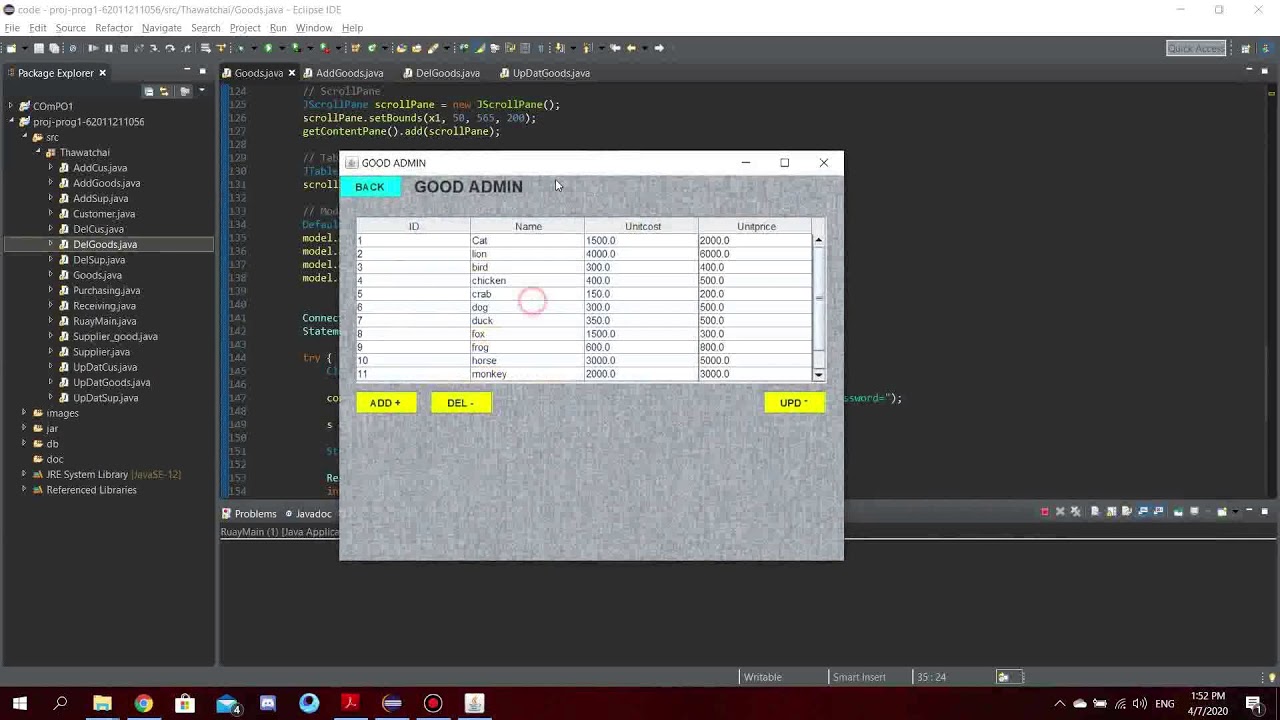Click the Name column header
This screenshot has width=1280, height=720.
coord(528,227)
